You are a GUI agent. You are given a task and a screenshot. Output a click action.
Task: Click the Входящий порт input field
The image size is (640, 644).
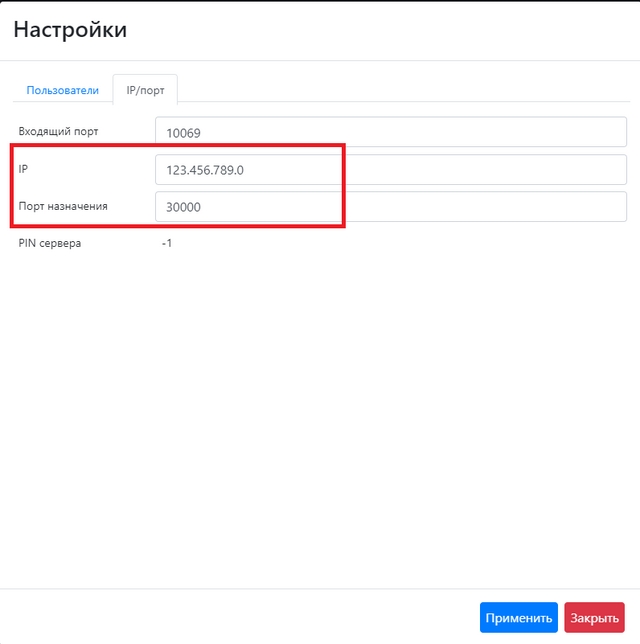(390, 132)
